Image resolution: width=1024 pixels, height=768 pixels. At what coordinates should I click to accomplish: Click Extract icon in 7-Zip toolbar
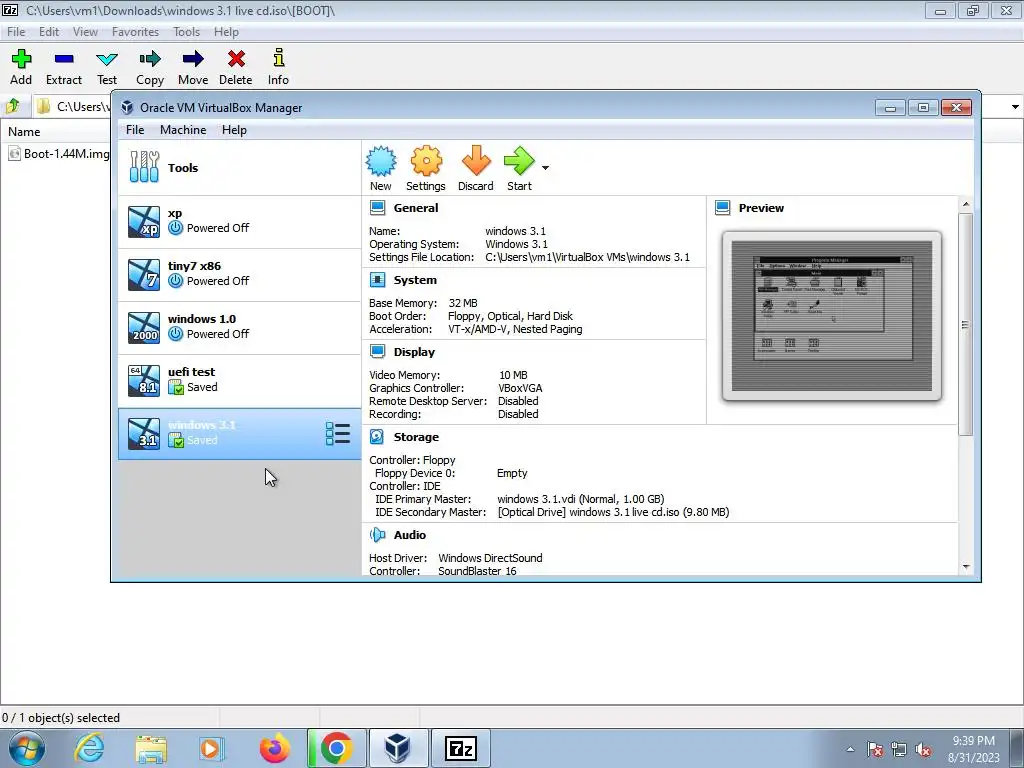point(64,67)
